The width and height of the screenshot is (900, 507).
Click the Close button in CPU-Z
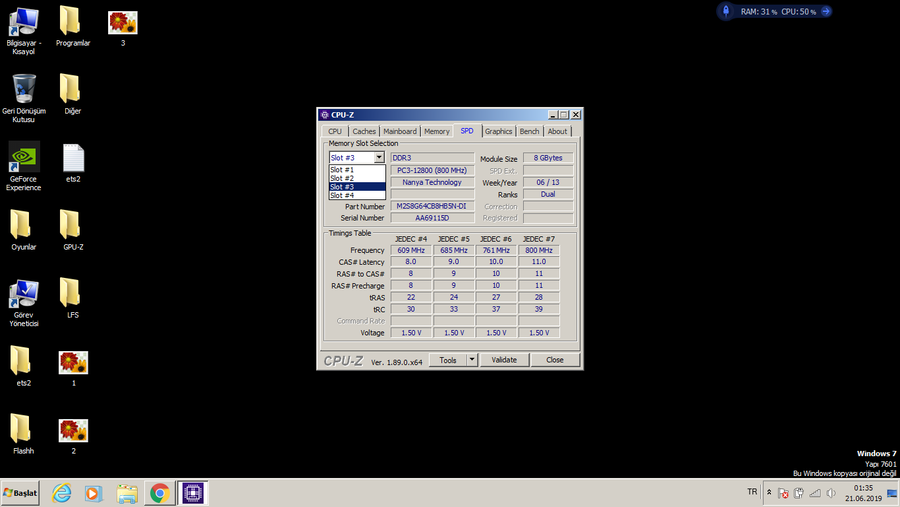click(554, 360)
